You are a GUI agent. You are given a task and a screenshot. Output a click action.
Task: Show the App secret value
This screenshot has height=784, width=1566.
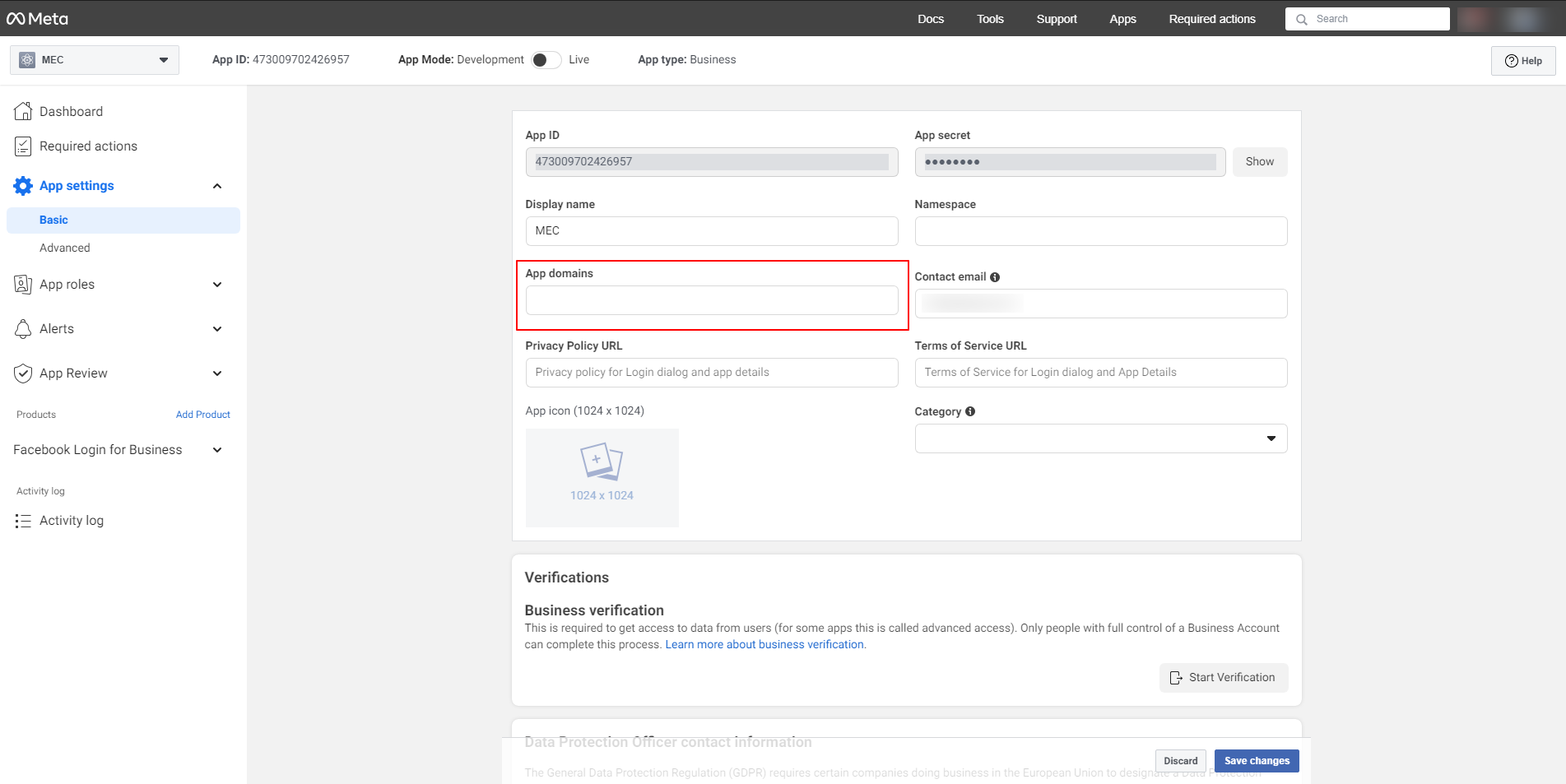[1259, 162]
